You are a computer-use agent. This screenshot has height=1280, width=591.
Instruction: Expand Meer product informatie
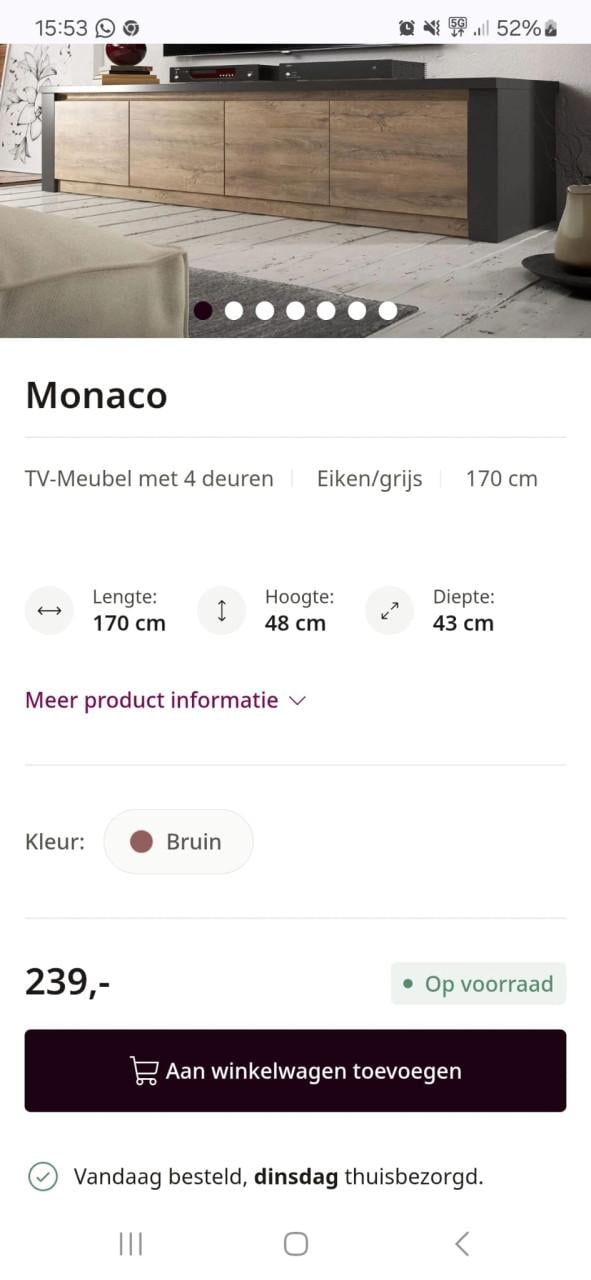(152, 700)
